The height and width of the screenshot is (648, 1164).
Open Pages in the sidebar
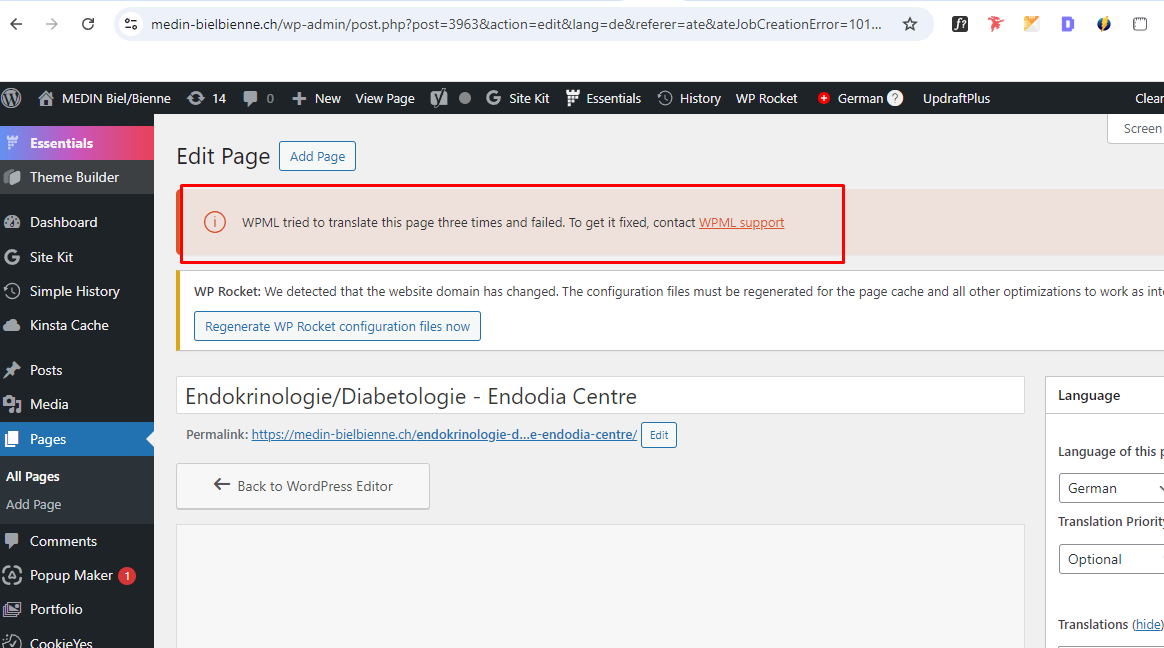[x=76, y=439]
